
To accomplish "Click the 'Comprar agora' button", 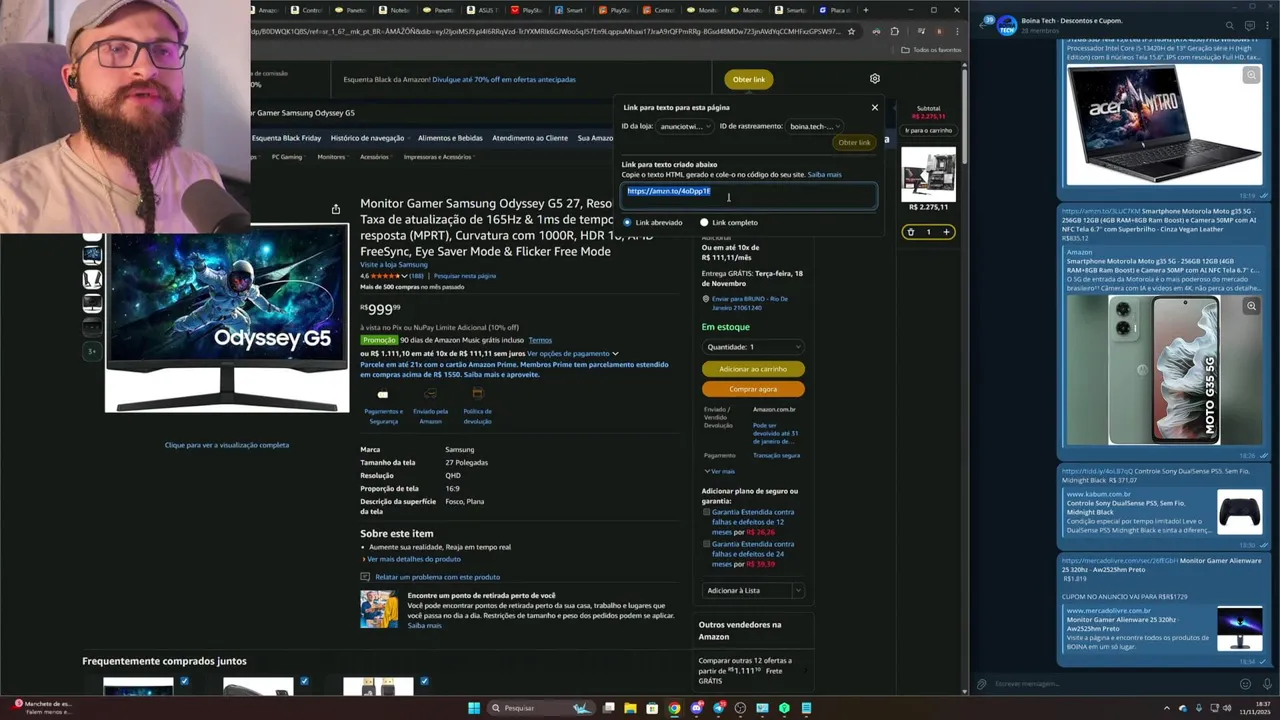I will coord(753,389).
